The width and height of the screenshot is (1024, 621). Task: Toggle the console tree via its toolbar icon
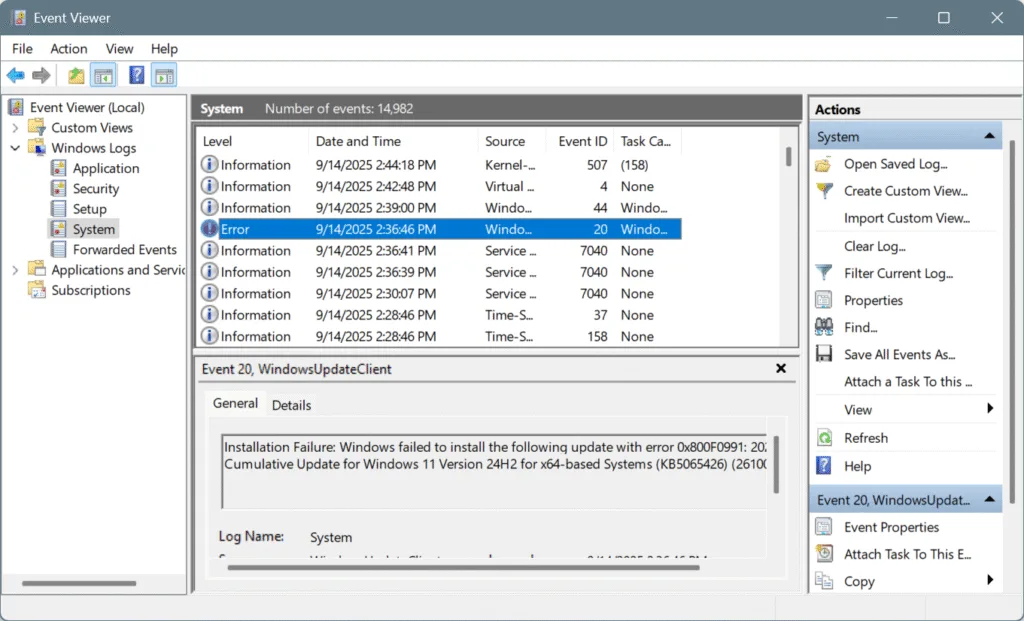[x=103, y=75]
